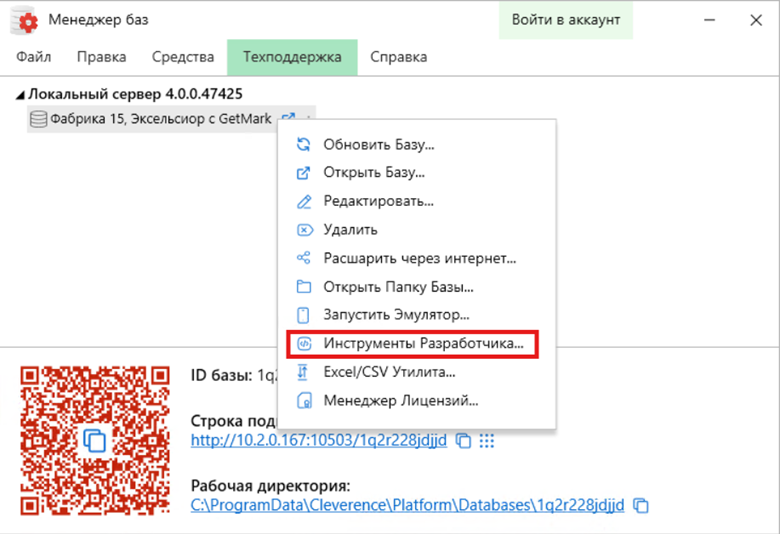Click the Удалить delete icon
Image resolution: width=780 pixels, height=534 pixels.
(x=304, y=230)
